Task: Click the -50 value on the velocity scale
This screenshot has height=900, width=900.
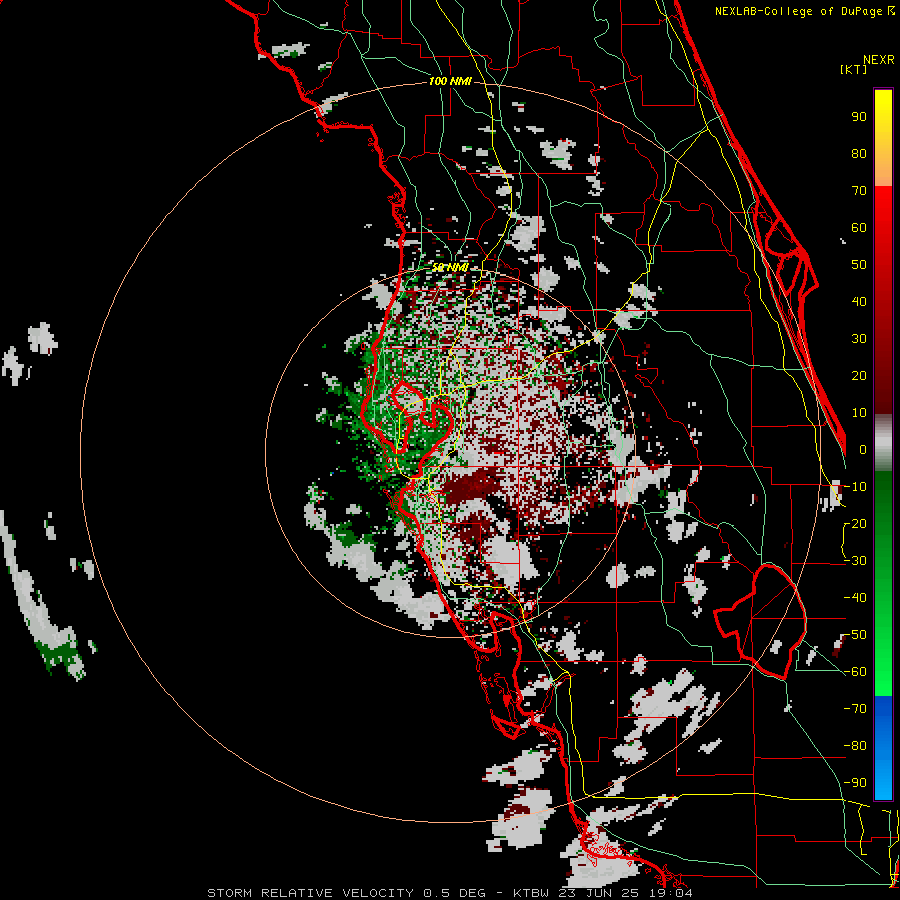Action: [855, 635]
